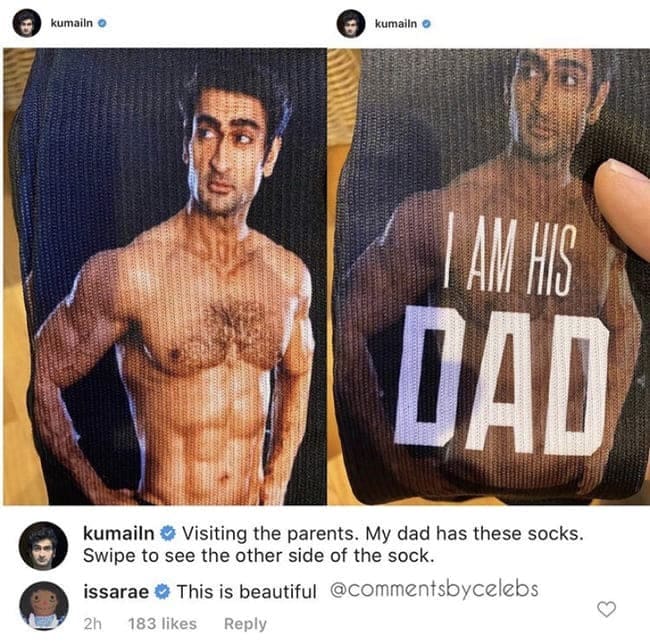Click the 2h timestamp on the comment

pyautogui.click(x=92, y=624)
